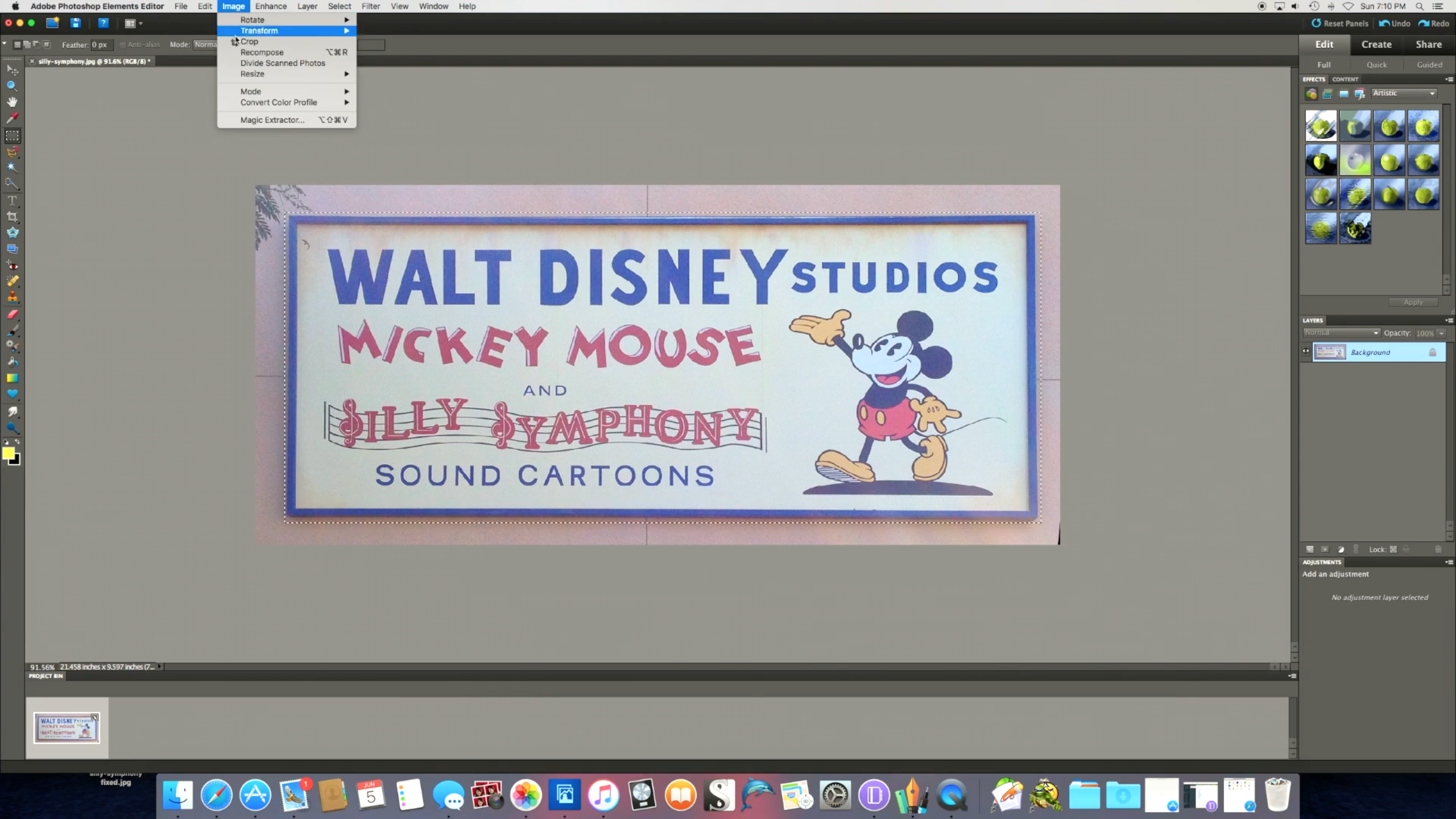
Task: Select the Horizontal Type tool
Action: 12,201
